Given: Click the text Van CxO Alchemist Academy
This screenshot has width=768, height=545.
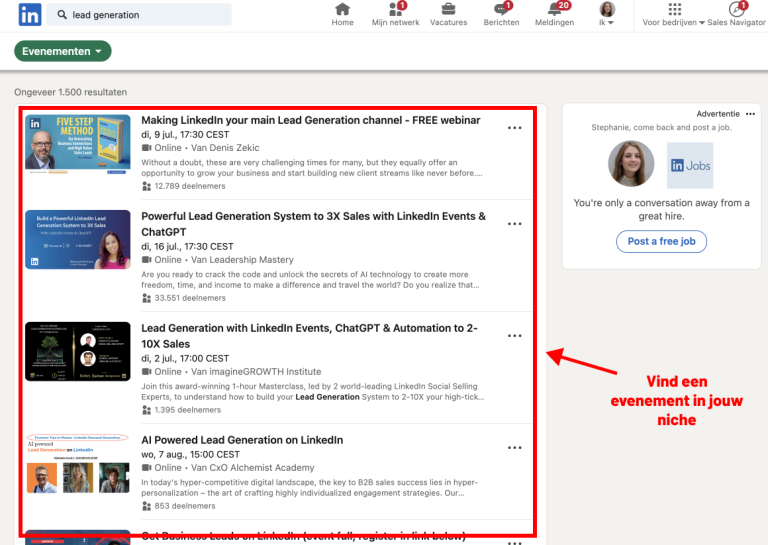Looking at the screenshot, I should (252, 468).
